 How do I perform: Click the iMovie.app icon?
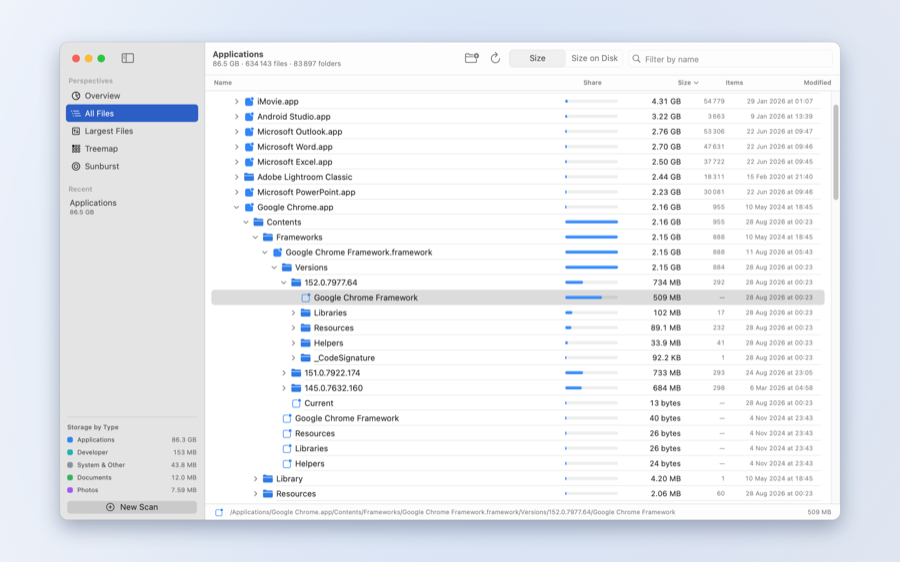click(249, 102)
